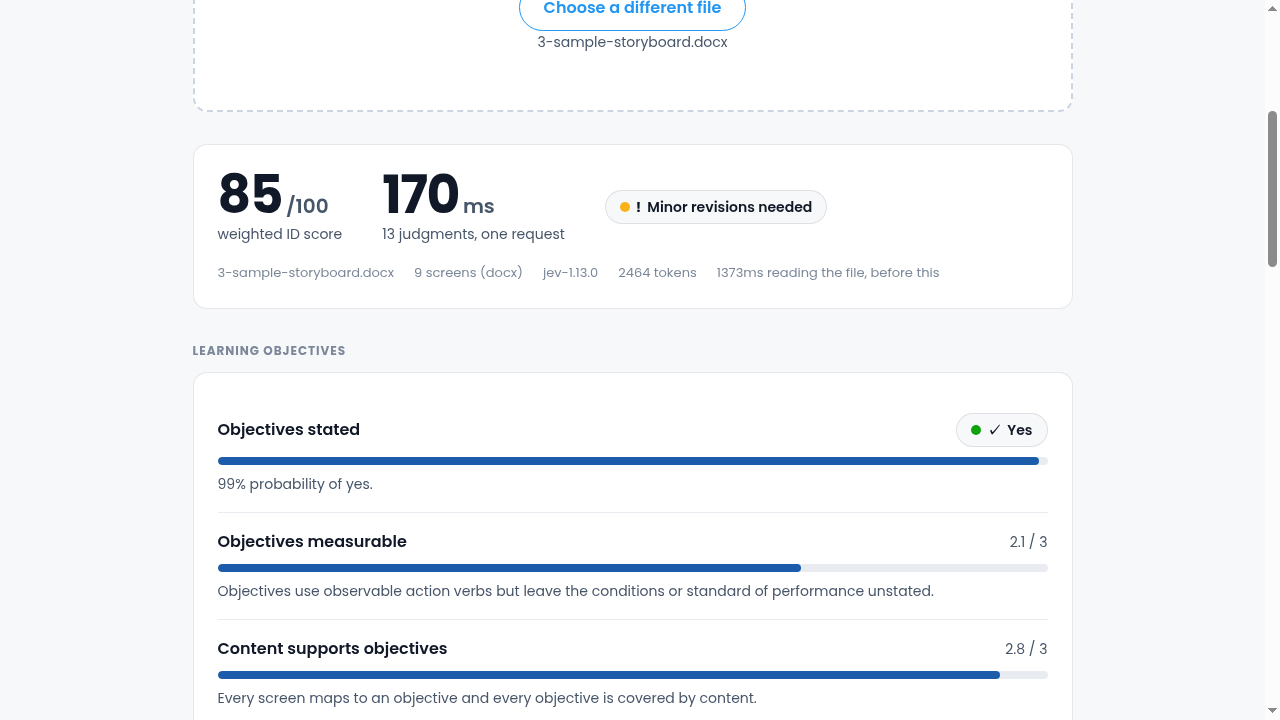Click the LEARNING OBJECTIVES section heading
This screenshot has height=720, width=1280.
(269, 351)
